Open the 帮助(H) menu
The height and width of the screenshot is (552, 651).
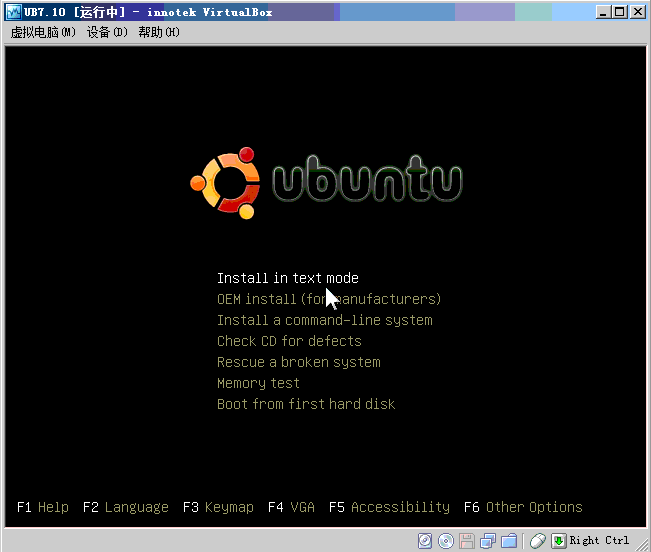point(159,32)
